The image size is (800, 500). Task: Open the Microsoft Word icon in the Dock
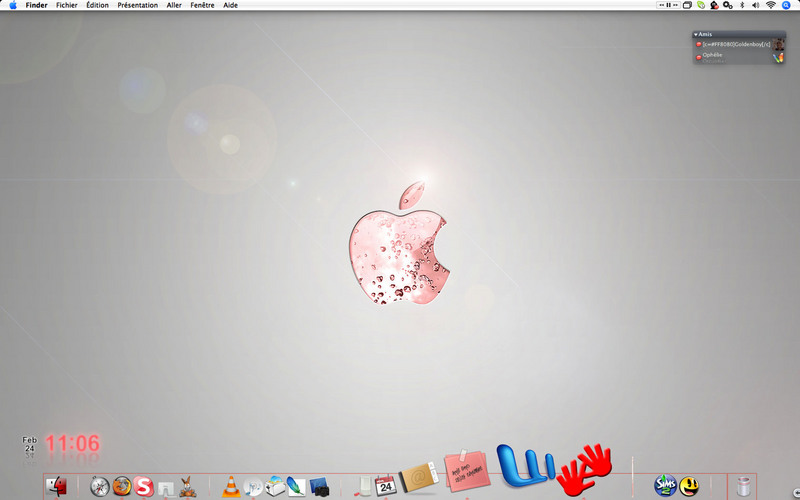coord(526,465)
